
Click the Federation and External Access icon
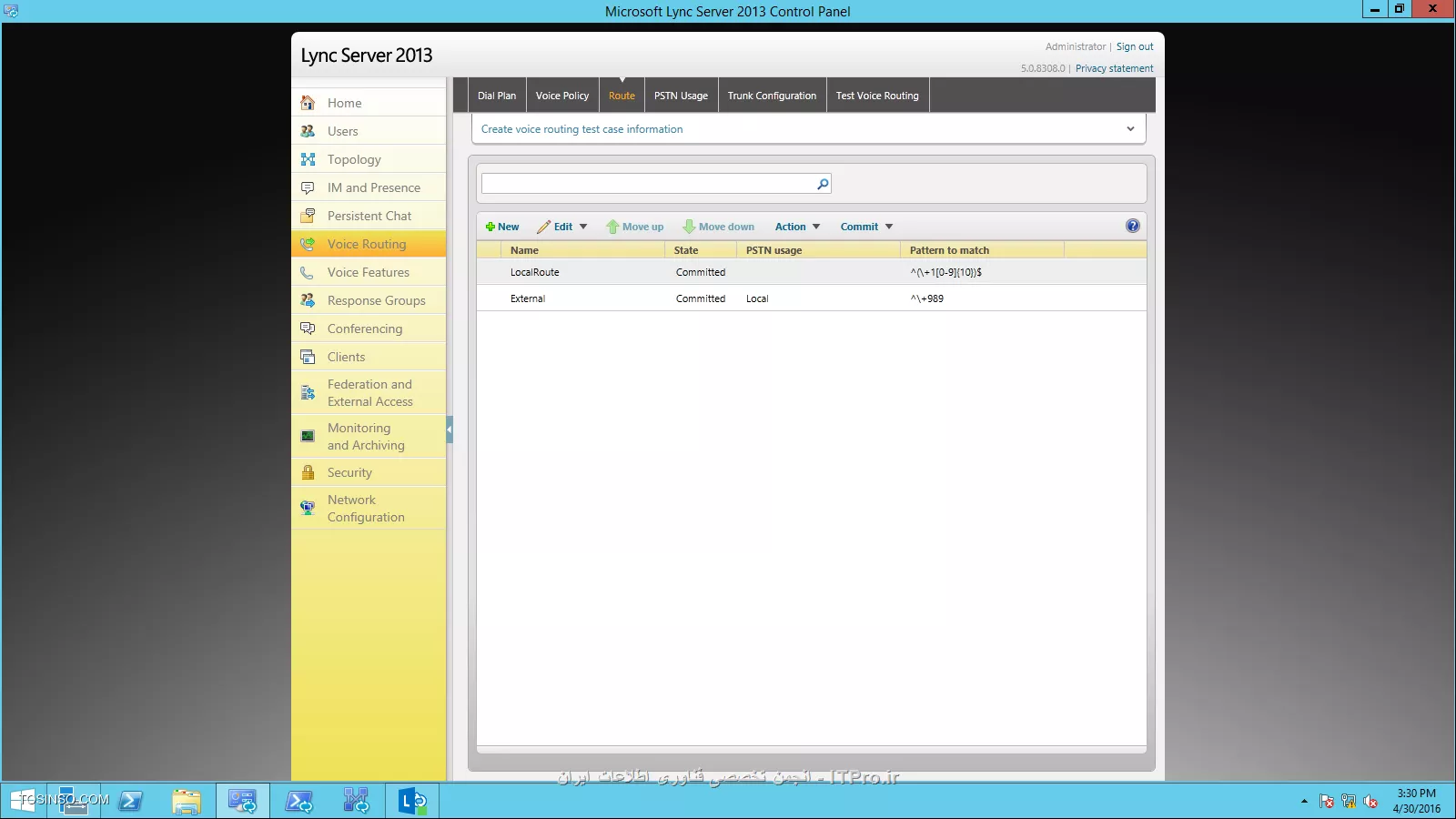(308, 393)
